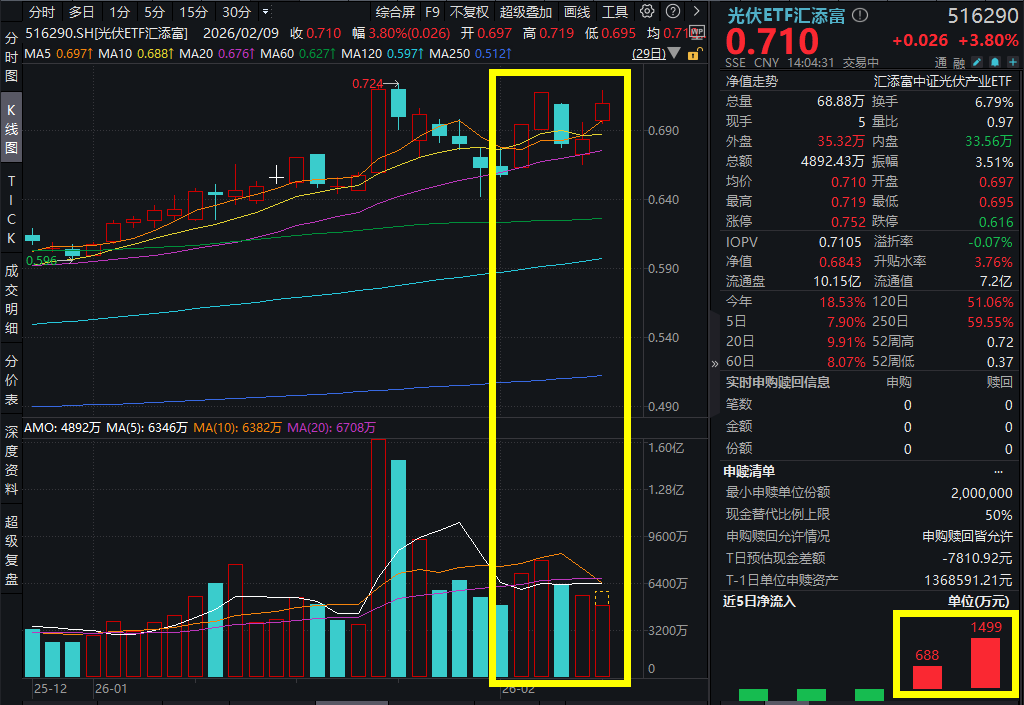This screenshot has width=1024, height=705.
Task: Click the 通 connect badge
Action: point(941,62)
